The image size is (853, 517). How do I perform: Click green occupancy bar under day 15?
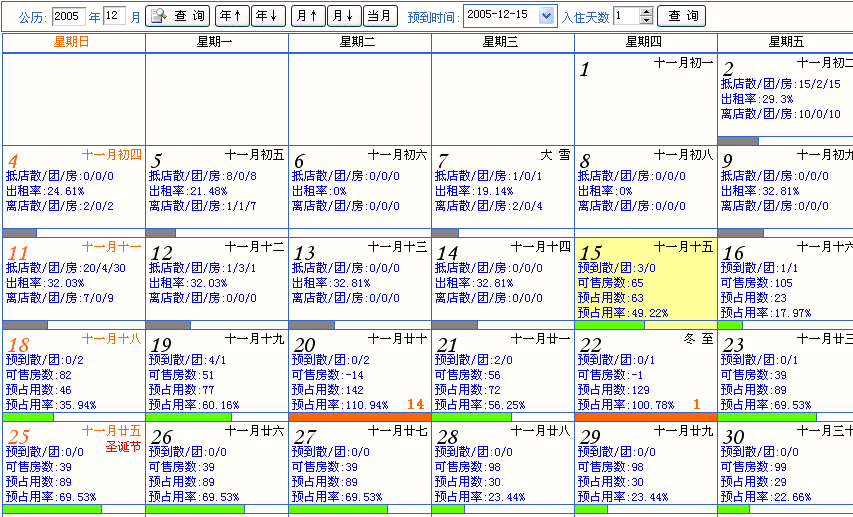[609, 325]
